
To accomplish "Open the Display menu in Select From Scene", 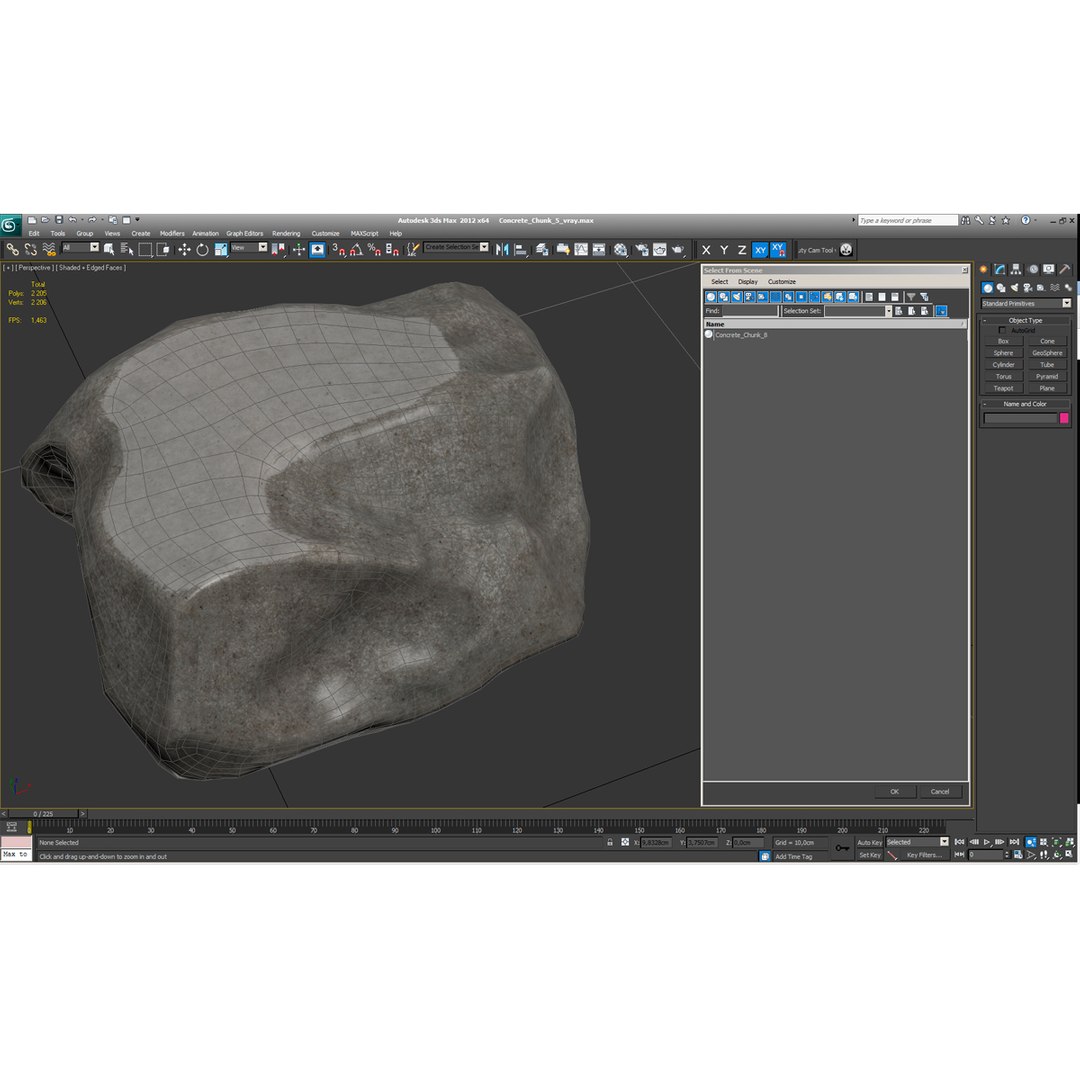I will click(x=747, y=282).
